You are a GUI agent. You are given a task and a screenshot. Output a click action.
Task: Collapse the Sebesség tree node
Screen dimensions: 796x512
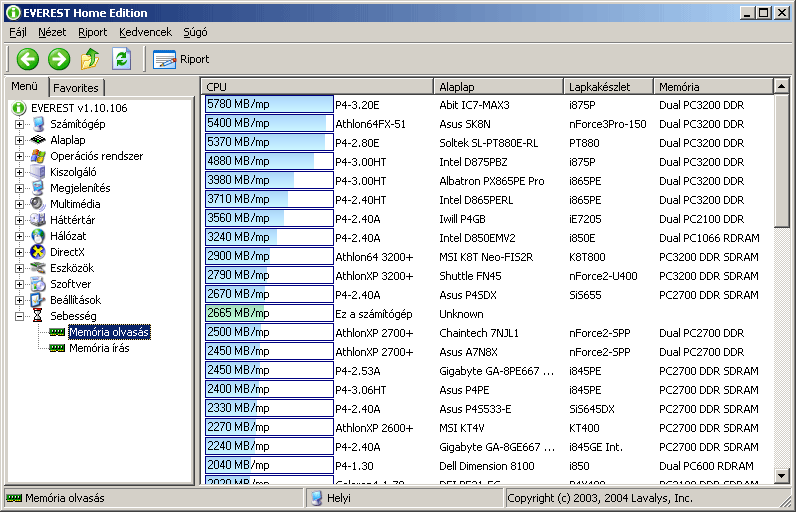pos(19,316)
